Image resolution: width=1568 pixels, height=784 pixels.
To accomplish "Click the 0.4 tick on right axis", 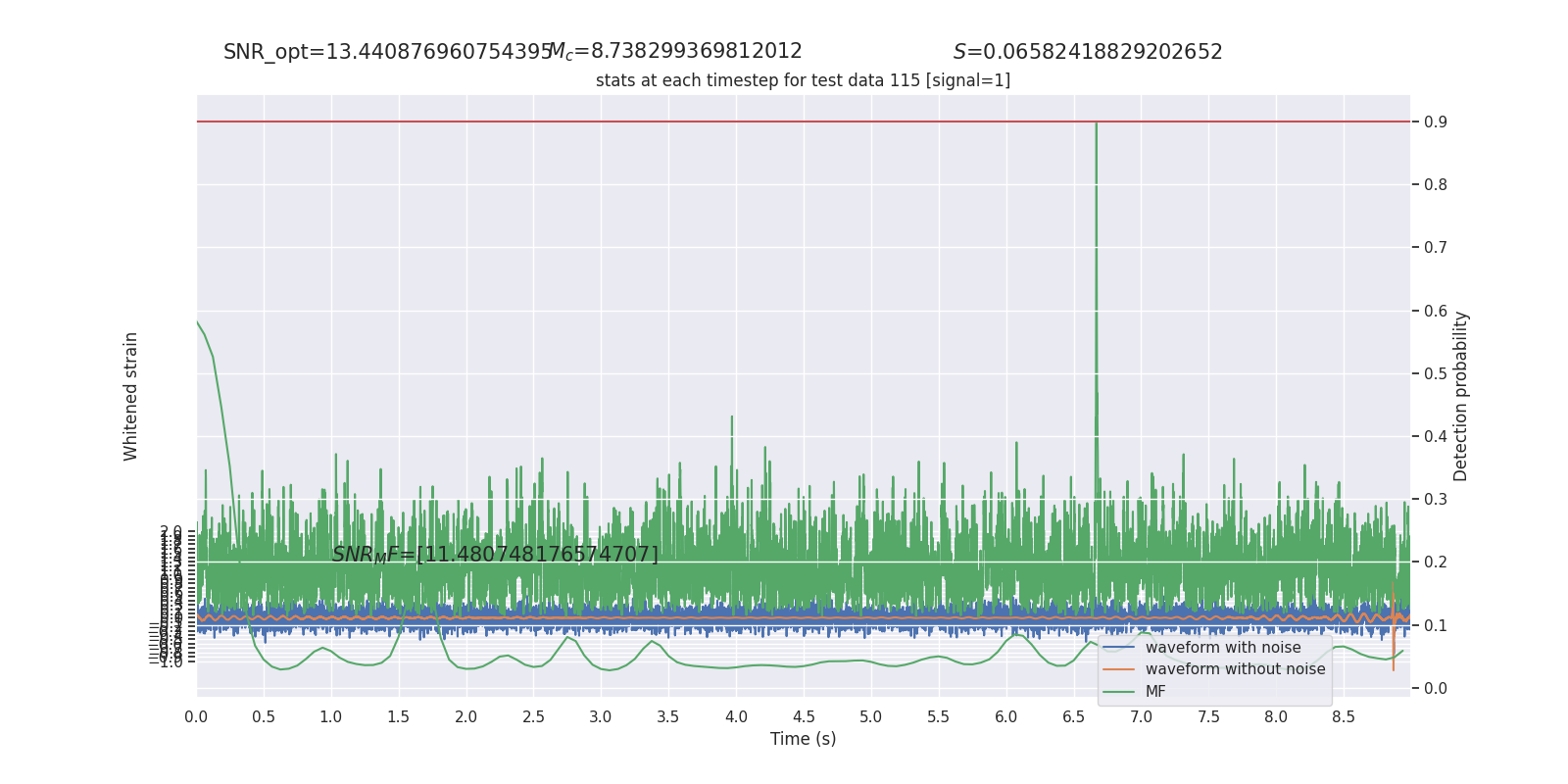I will point(1436,436).
